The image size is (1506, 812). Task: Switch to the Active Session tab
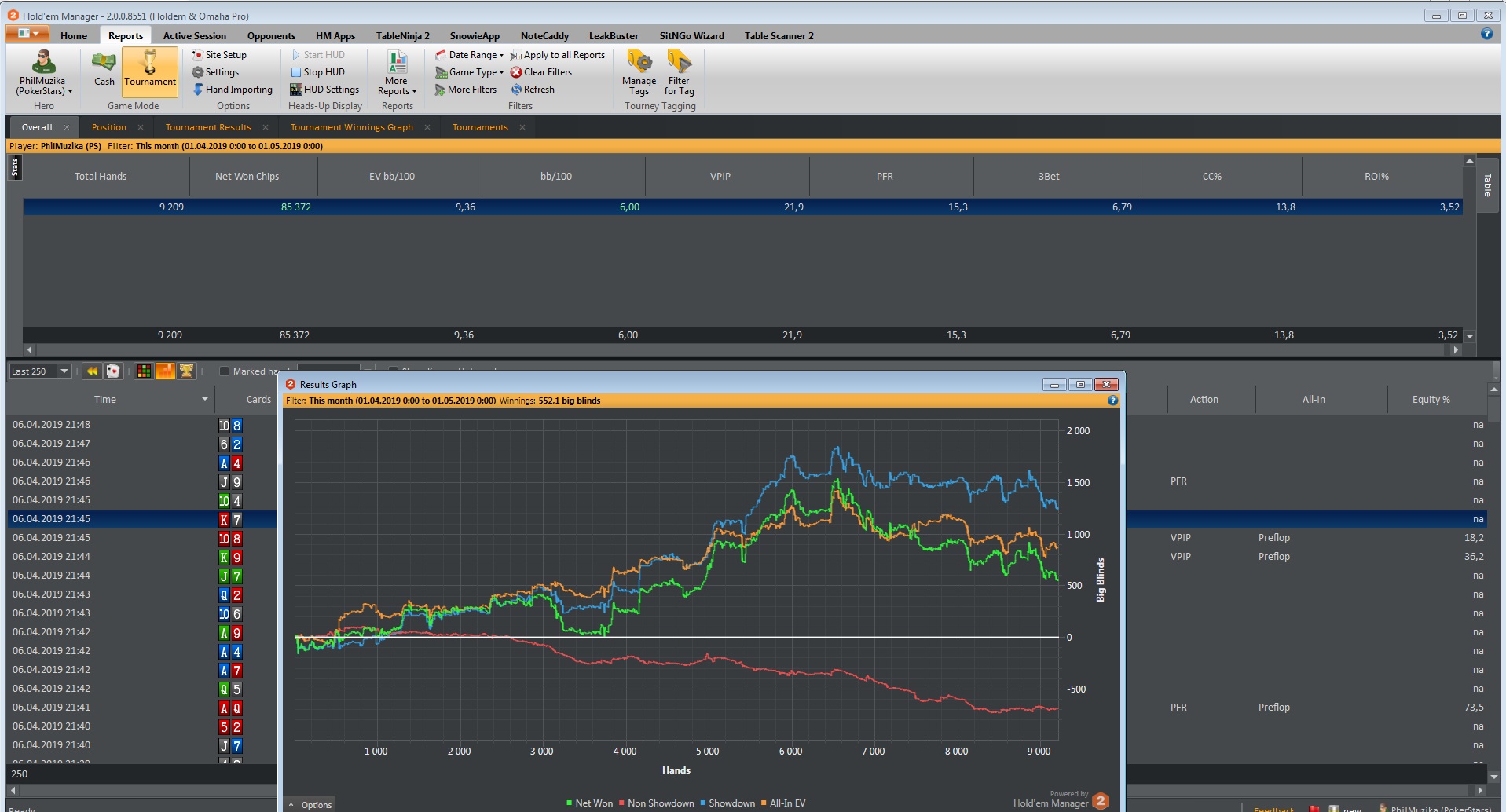[x=194, y=35]
